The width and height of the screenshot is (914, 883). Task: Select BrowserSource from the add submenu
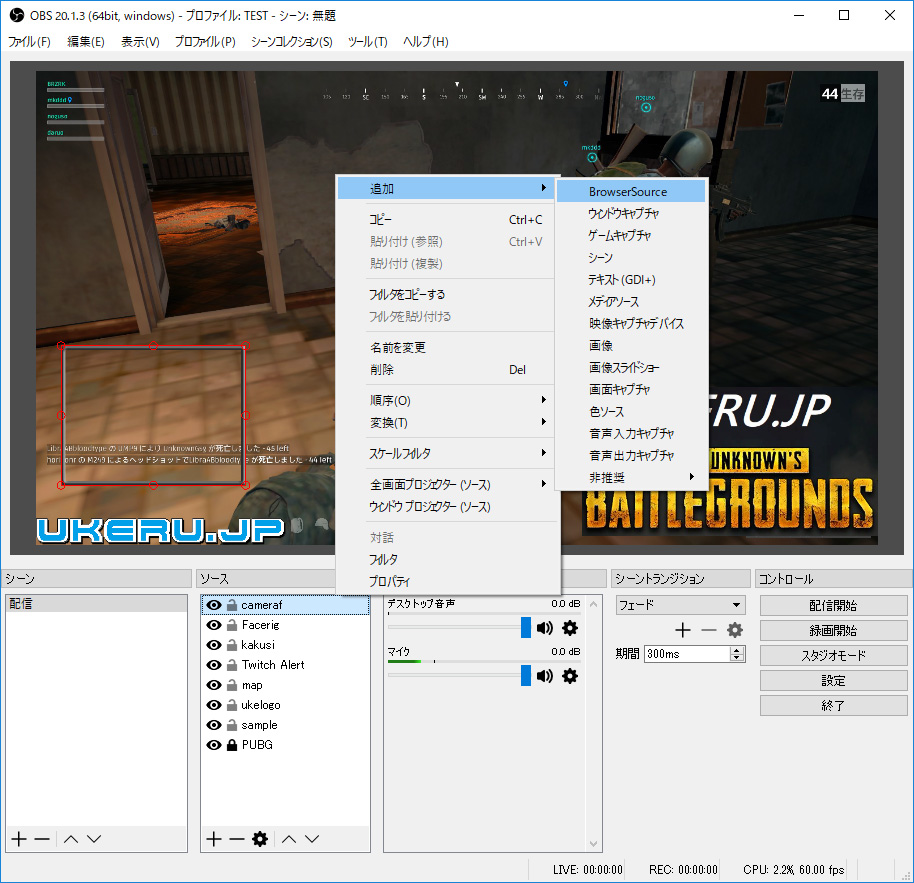[x=628, y=191]
